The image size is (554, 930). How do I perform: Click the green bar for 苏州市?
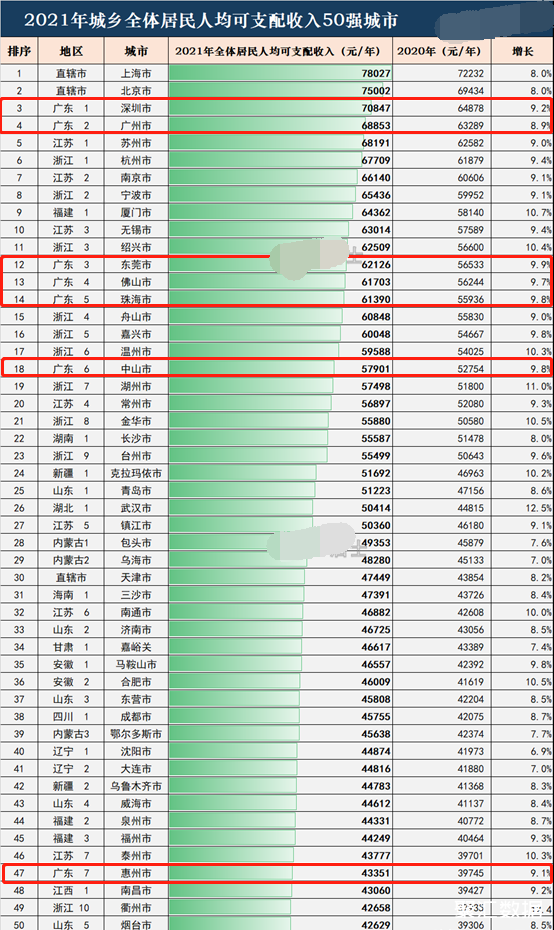click(265, 143)
